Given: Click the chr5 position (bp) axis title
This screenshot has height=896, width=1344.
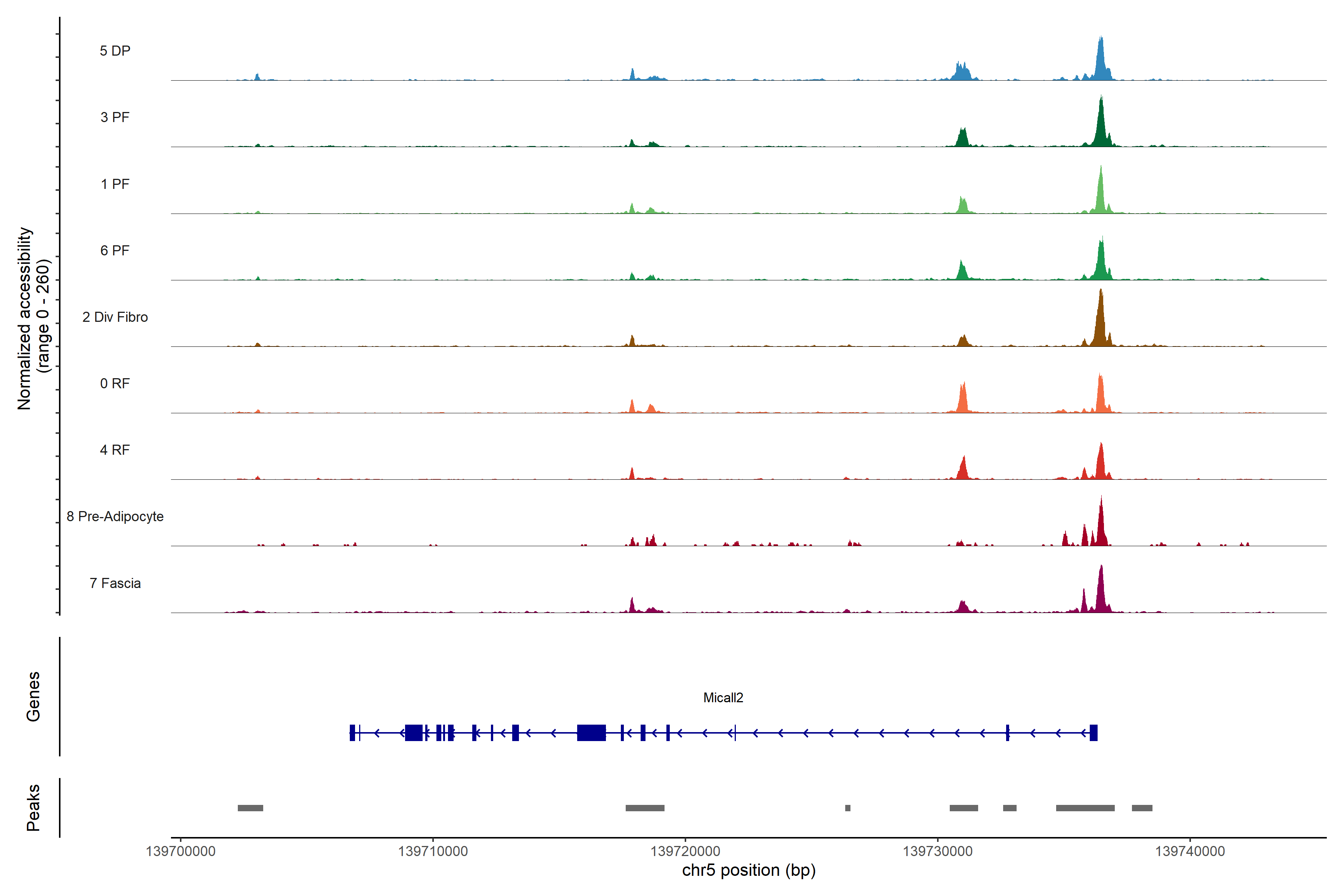Looking at the screenshot, I should click(x=749, y=870).
